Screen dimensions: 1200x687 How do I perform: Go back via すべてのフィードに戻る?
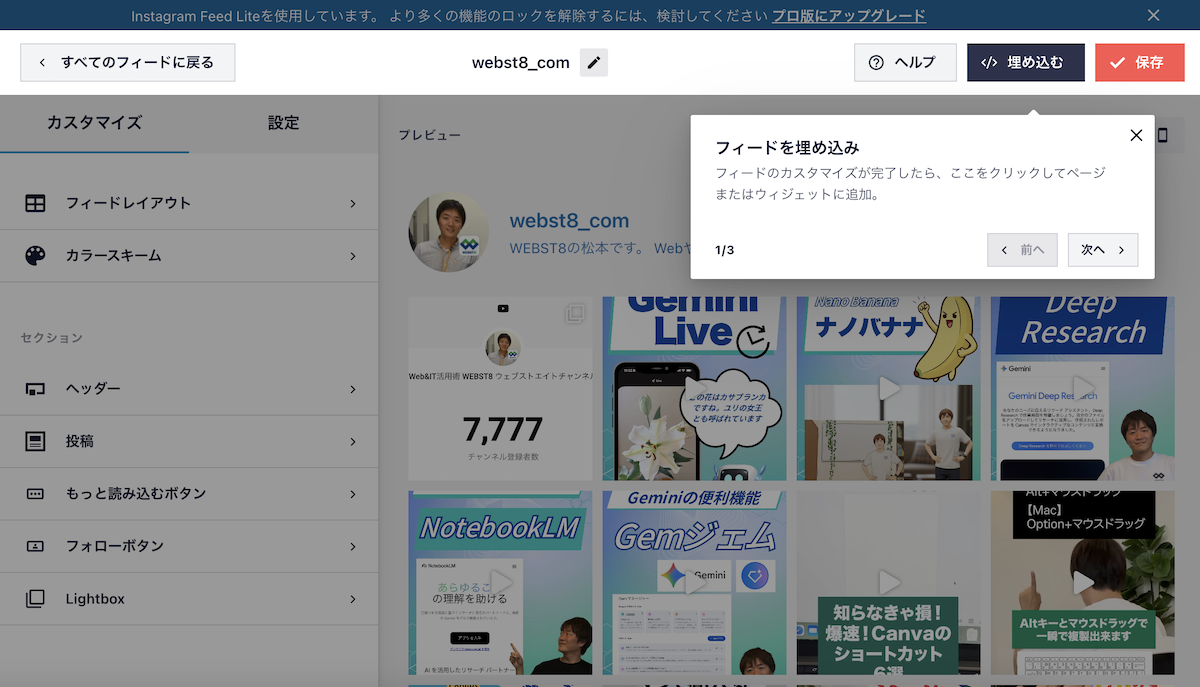tap(127, 62)
